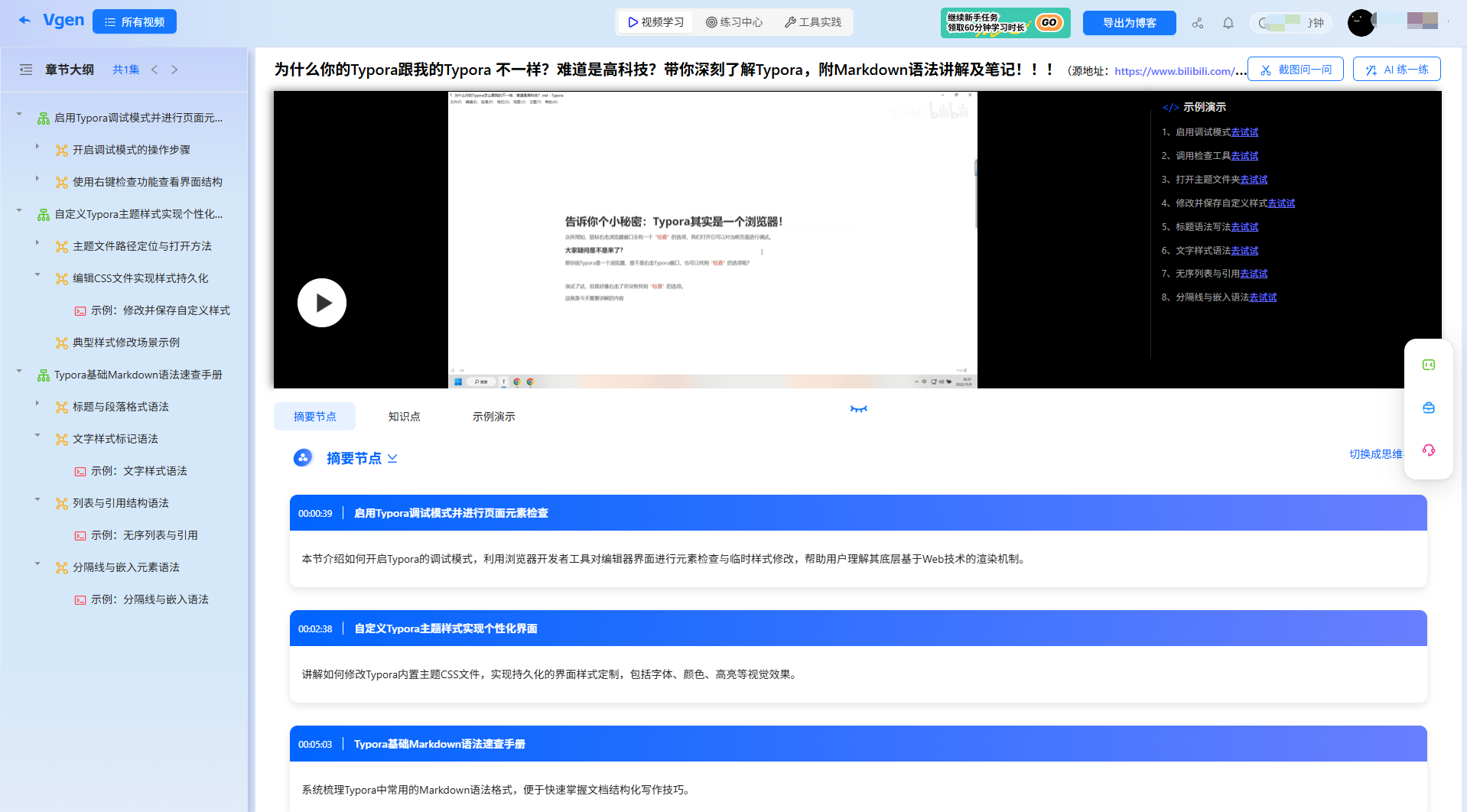Select the 示例演示 tab below video
Viewport: 1467px width, 812px height.
coord(493,417)
